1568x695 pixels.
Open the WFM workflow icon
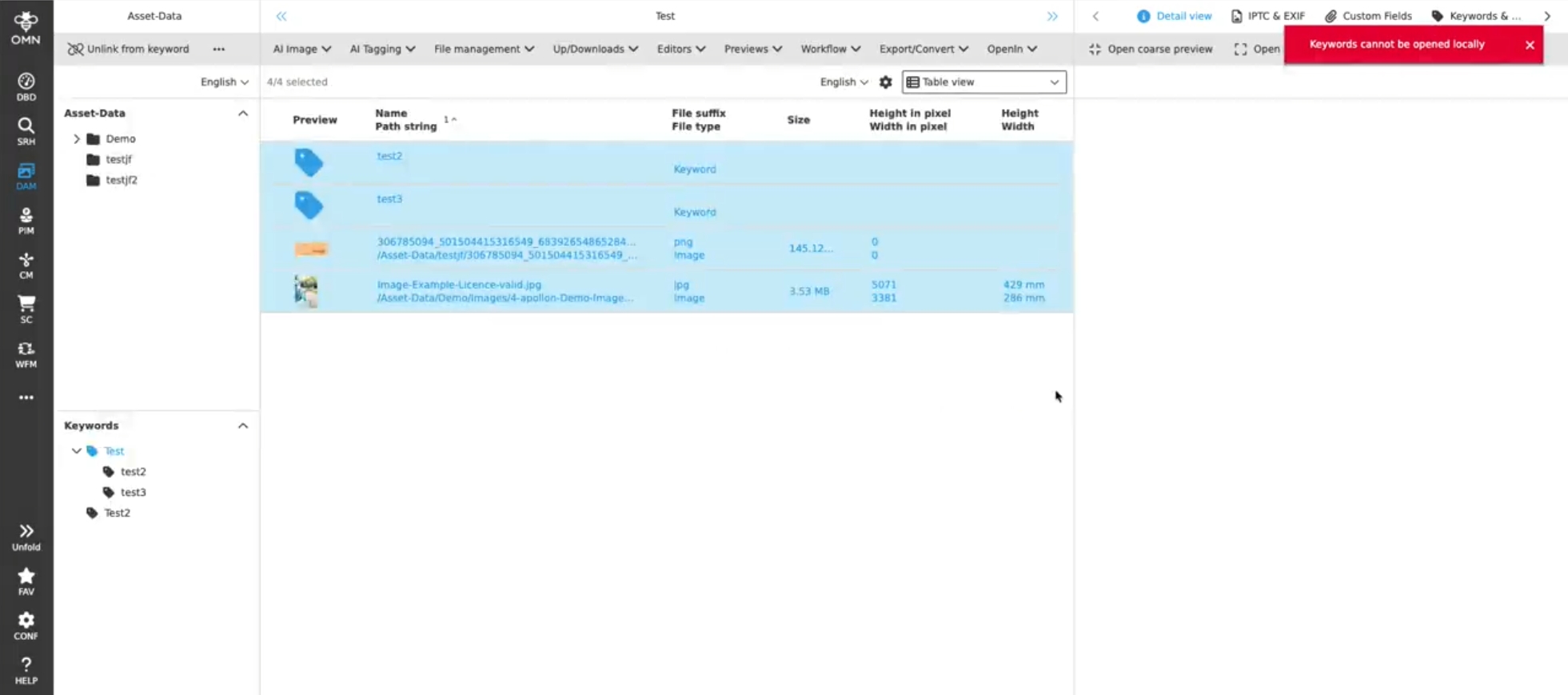pyautogui.click(x=26, y=354)
